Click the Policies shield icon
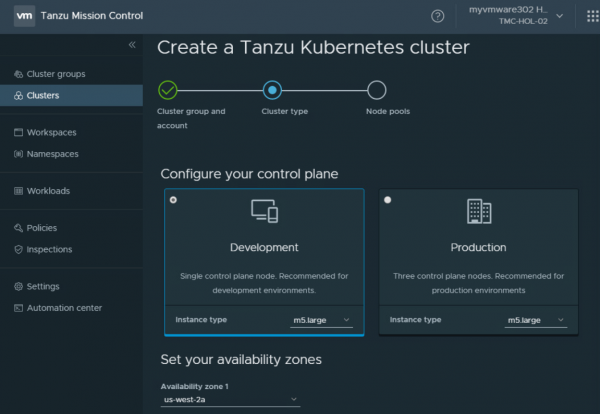600x414 pixels. [18, 228]
